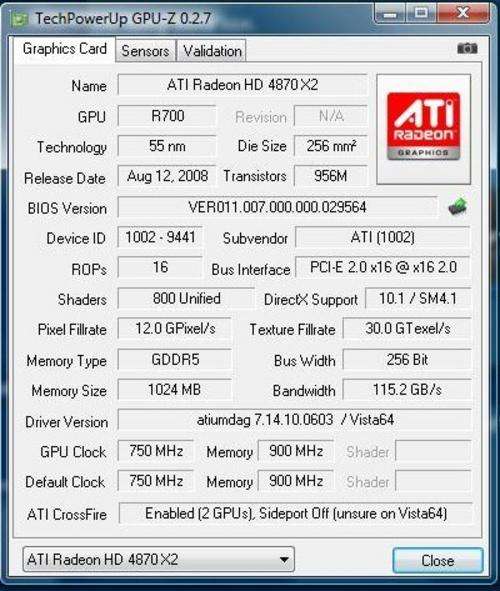Minimize the GPU-Z window
Image resolution: width=500 pixels, height=591 pixels.
[390, 14]
